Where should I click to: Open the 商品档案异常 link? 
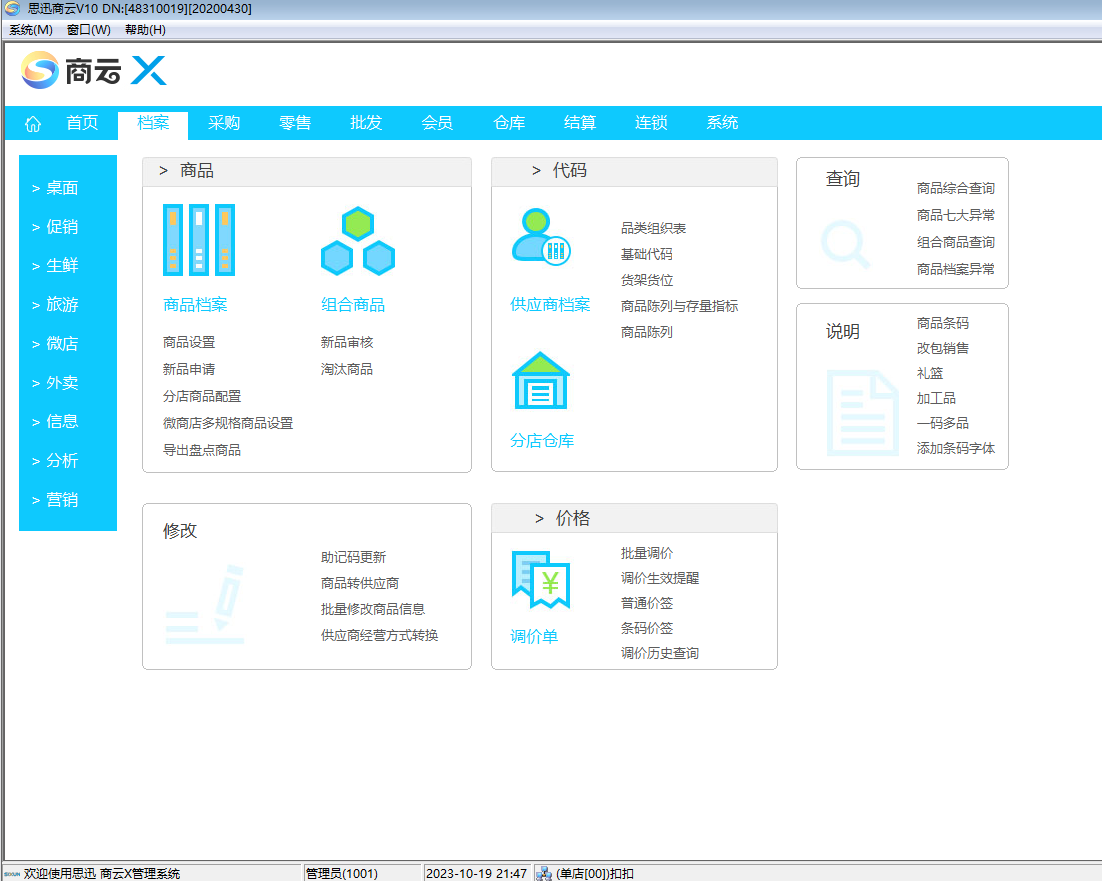click(x=956, y=269)
